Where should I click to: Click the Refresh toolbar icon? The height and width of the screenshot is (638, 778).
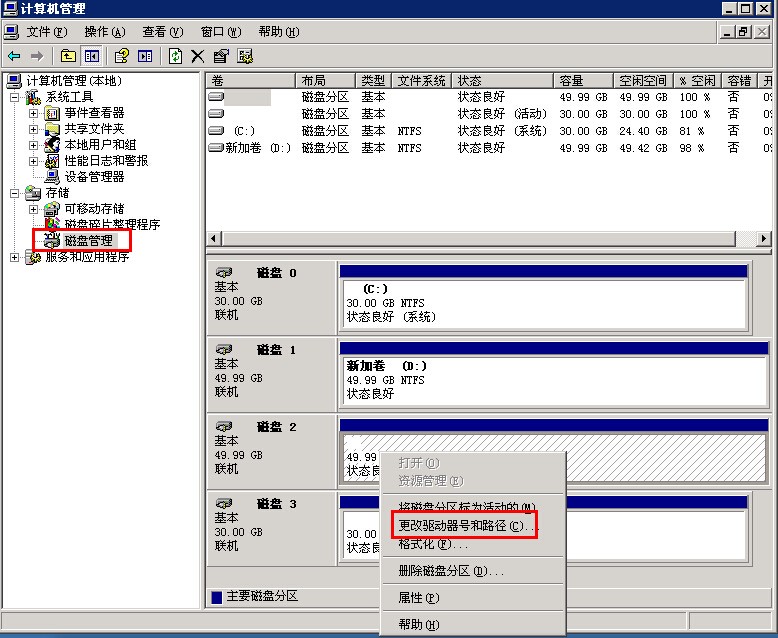click(176, 56)
